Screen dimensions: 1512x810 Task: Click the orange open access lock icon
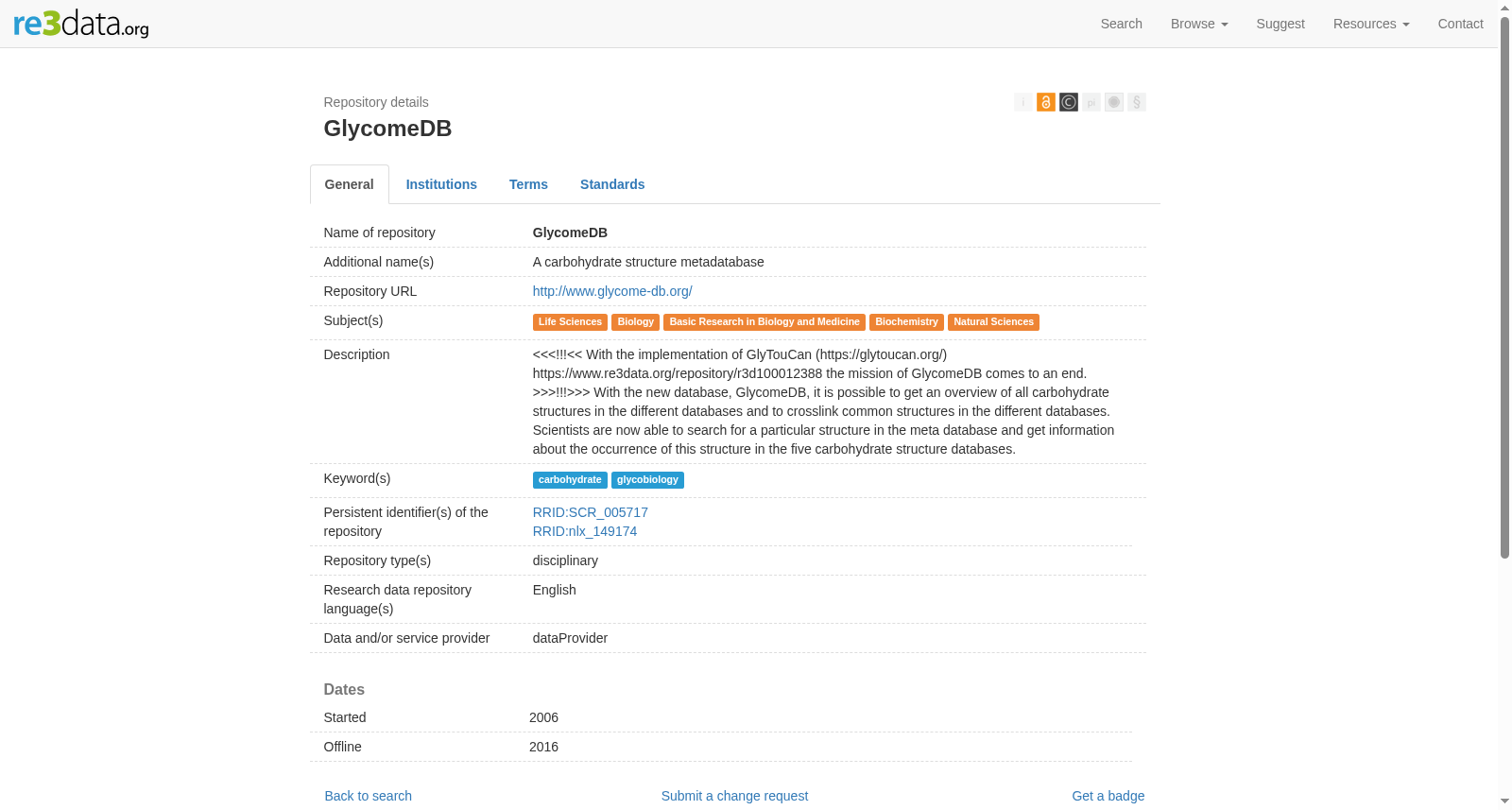(1046, 102)
